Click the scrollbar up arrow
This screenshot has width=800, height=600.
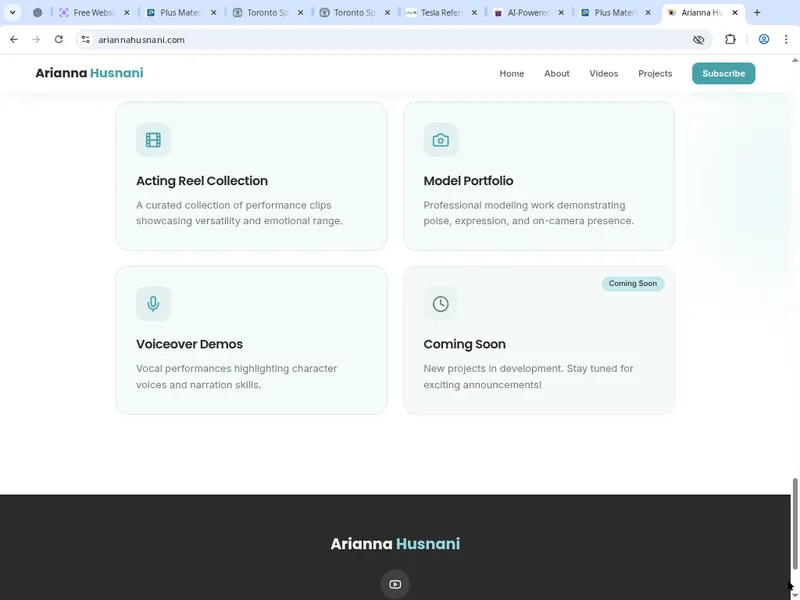tap(795, 60)
